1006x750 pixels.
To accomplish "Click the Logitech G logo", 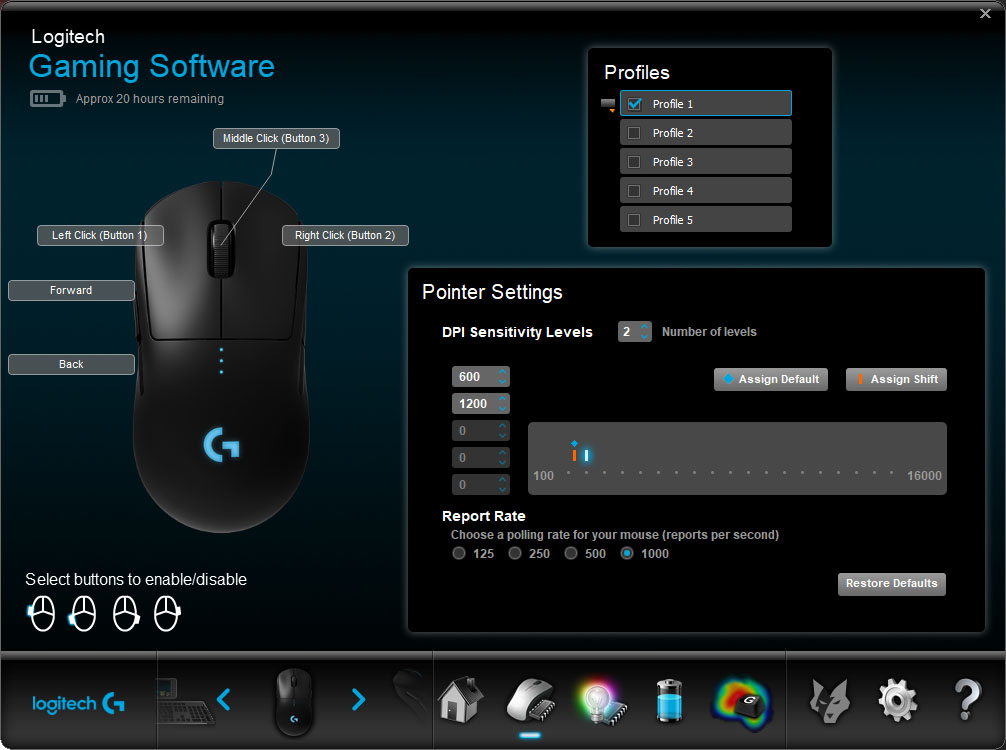I will [78, 704].
